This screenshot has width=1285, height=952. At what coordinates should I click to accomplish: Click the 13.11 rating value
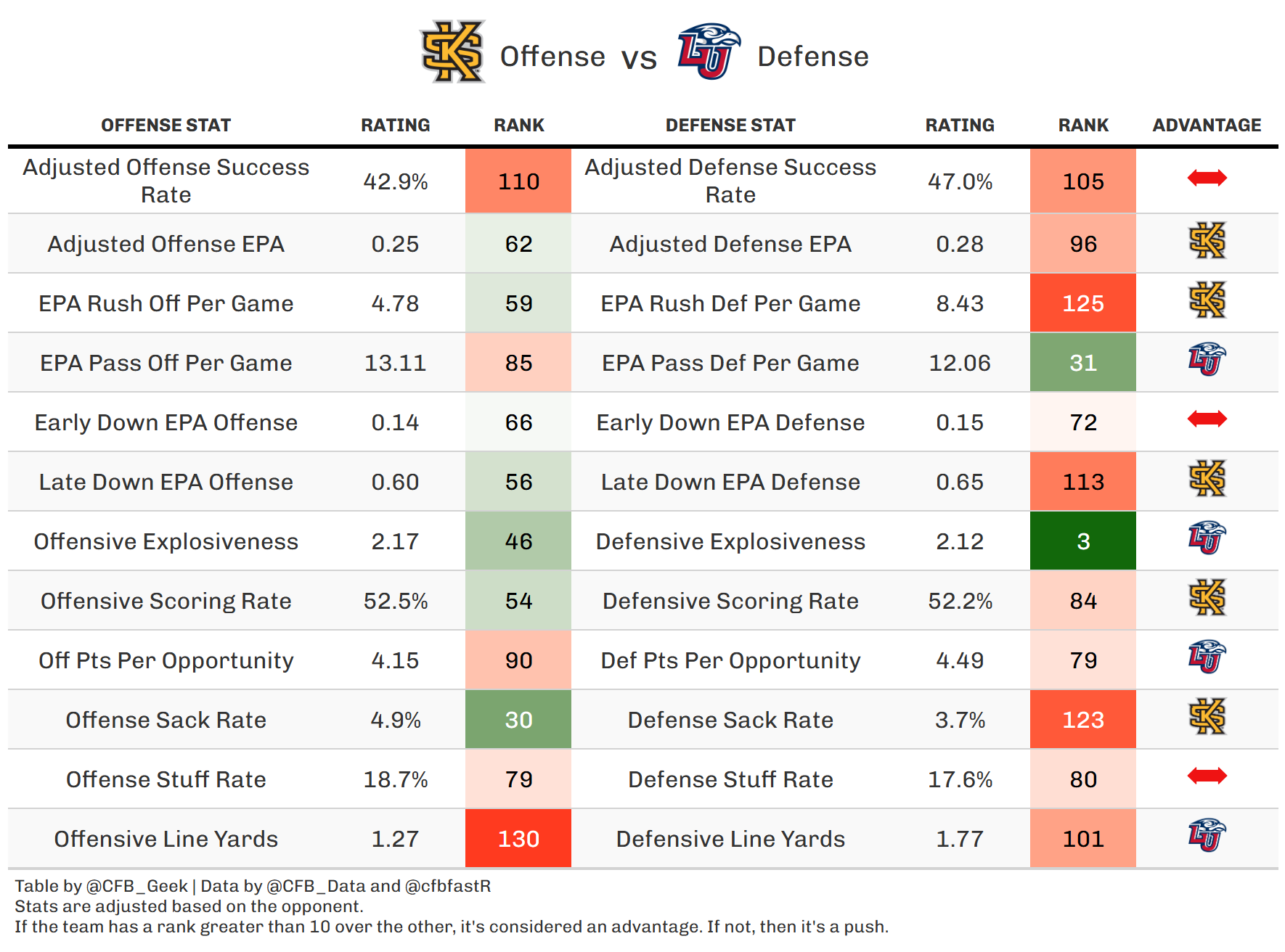395,363
